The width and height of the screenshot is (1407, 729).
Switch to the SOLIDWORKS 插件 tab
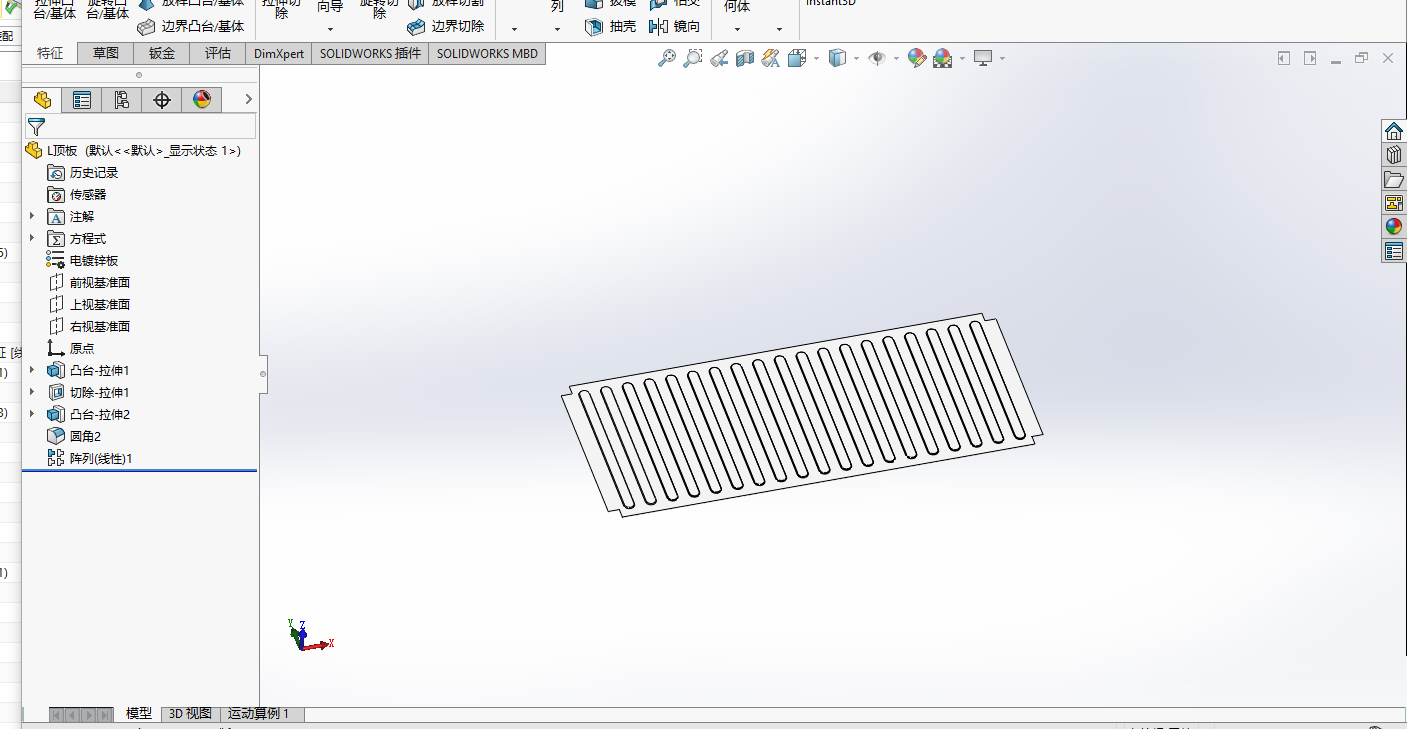(370, 54)
